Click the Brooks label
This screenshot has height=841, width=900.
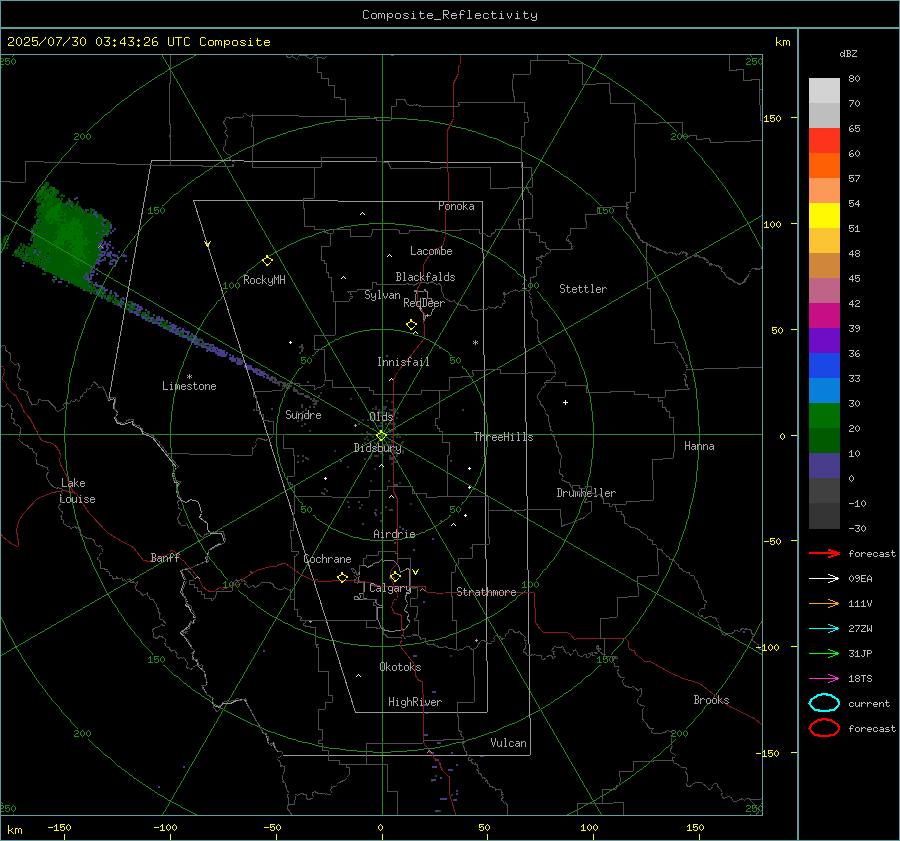[x=711, y=700]
